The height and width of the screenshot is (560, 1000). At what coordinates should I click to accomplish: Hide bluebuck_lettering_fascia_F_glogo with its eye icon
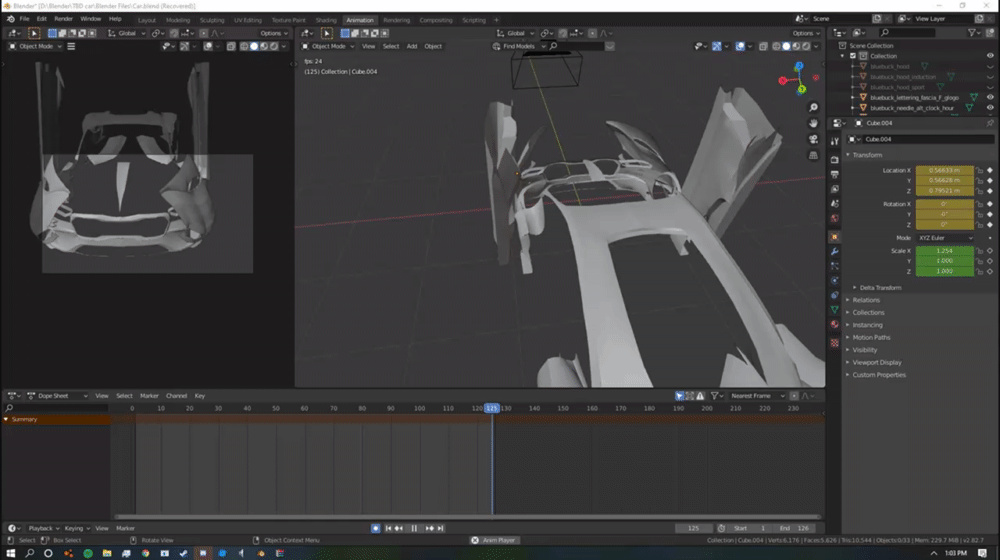[989, 97]
